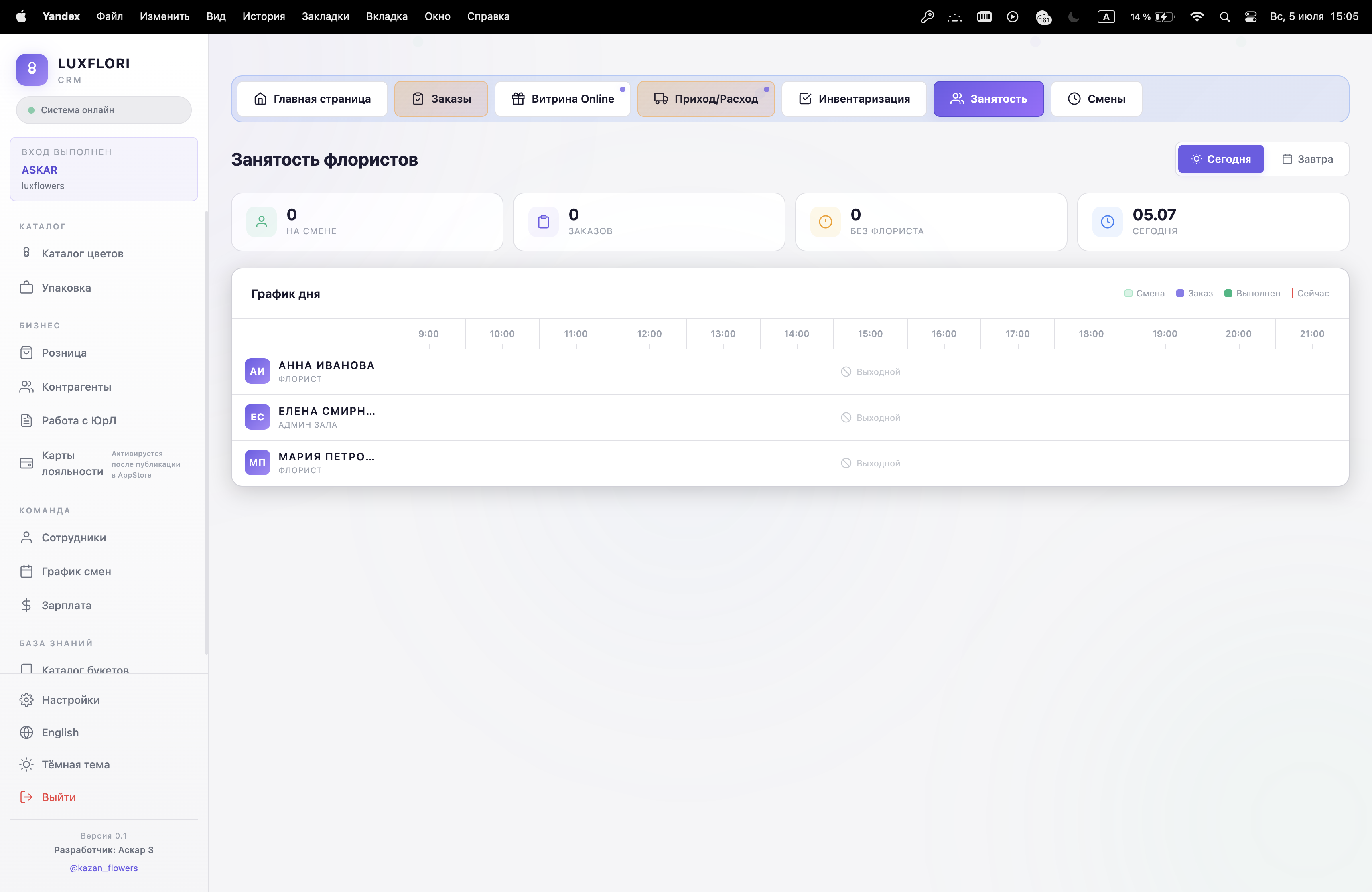Click the input language A icon in menu bar
Image resolution: width=1372 pixels, height=892 pixels.
point(1106,17)
